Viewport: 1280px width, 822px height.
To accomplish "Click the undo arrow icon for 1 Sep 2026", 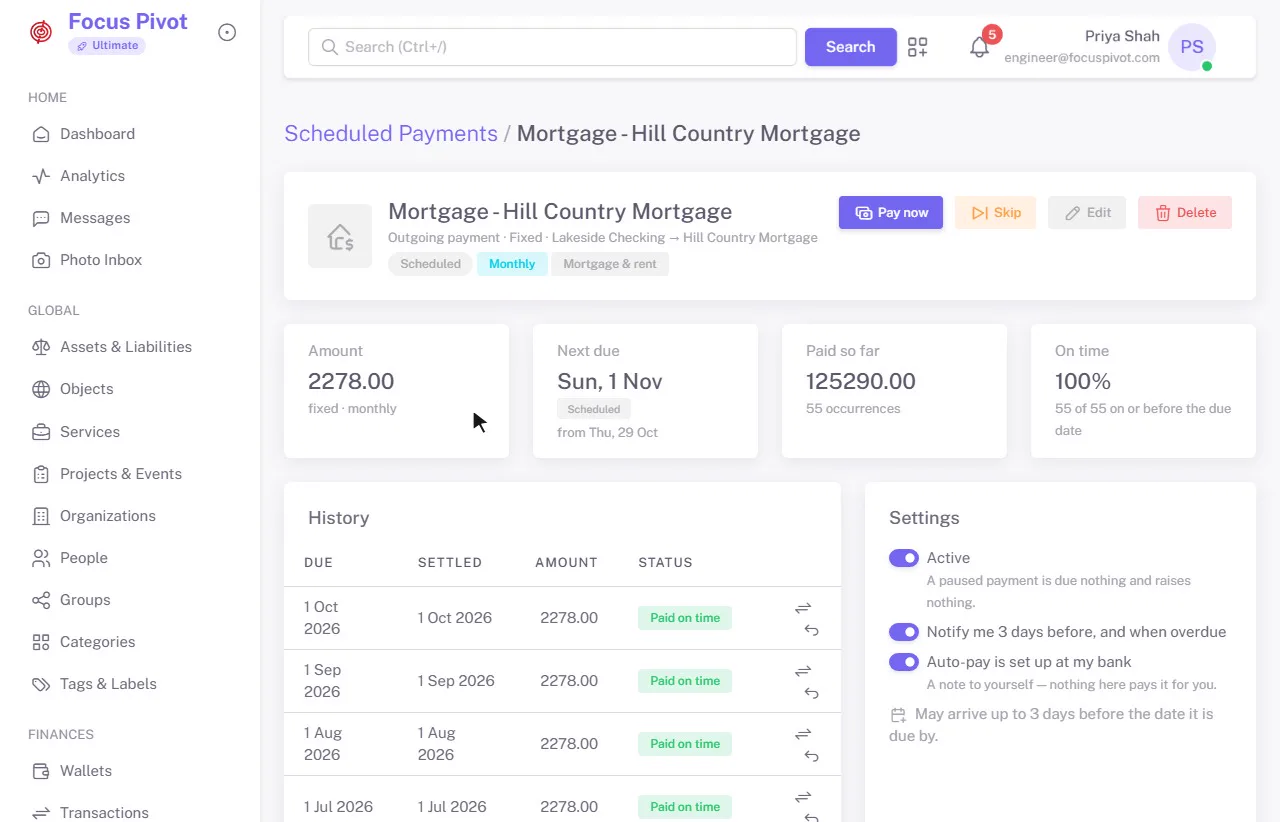I will tap(811, 693).
